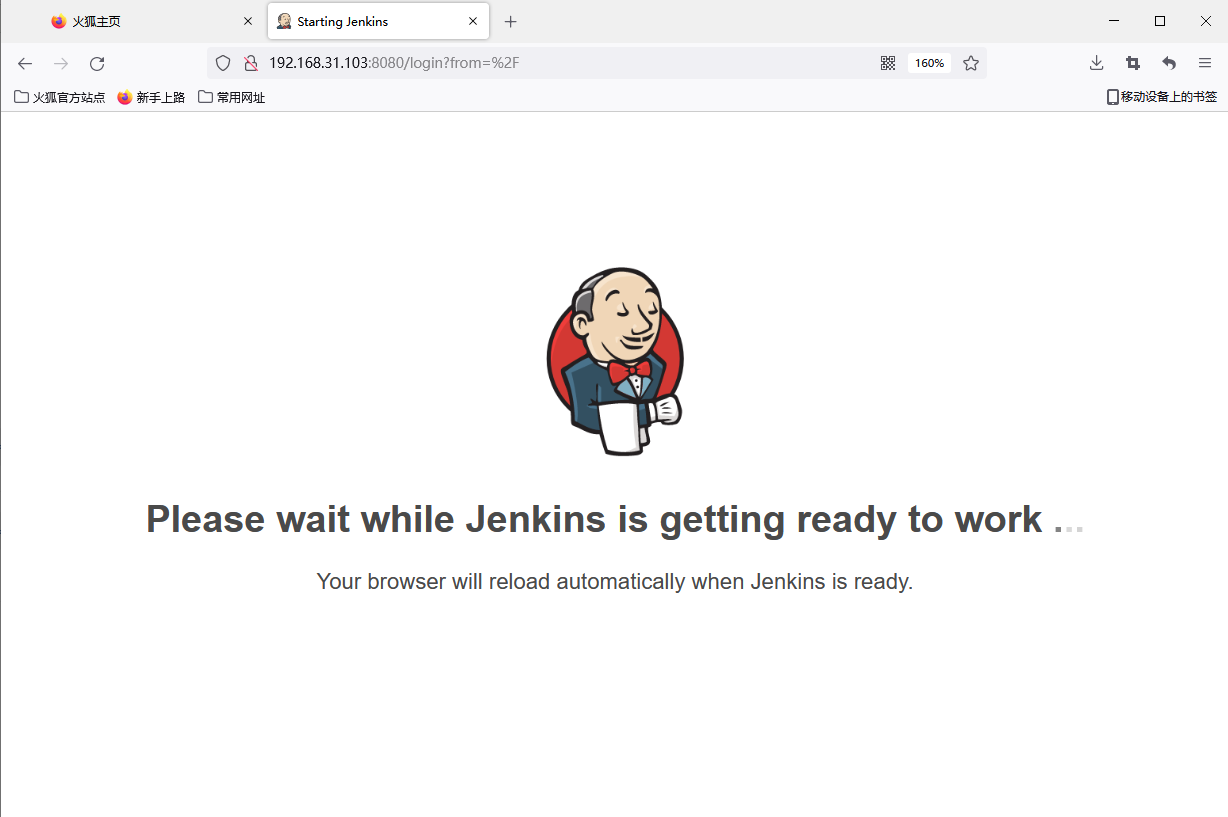The width and height of the screenshot is (1228, 817).
Task: Close the 火狐主页 tab
Action: 247,20
